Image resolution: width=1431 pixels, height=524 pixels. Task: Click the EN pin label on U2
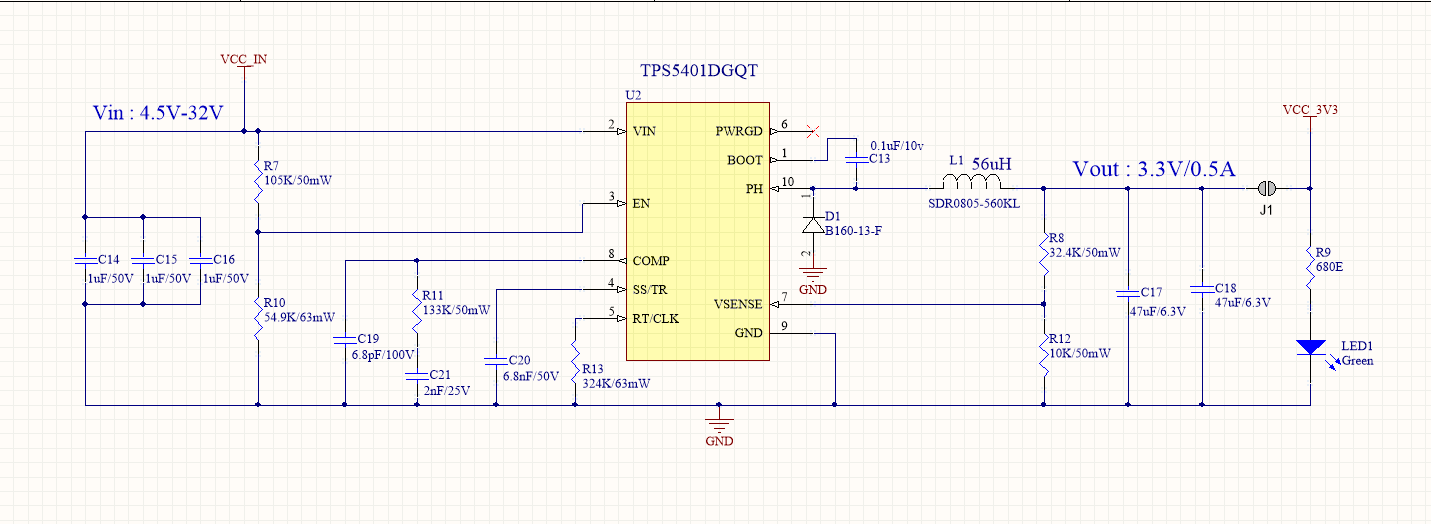point(642,203)
